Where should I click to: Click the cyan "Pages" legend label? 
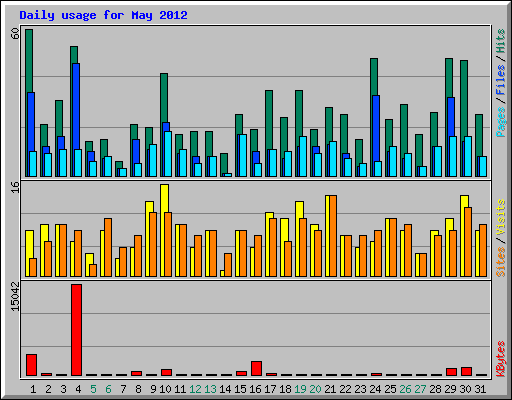click(x=500, y=122)
